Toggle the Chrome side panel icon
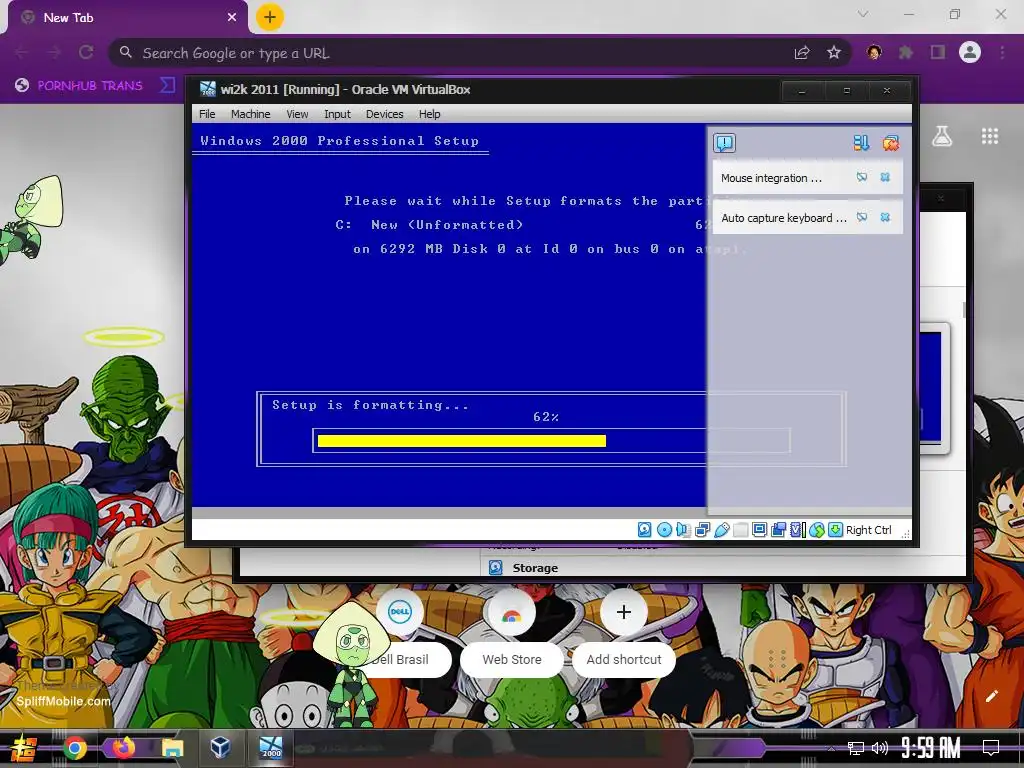 pyautogui.click(x=938, y=52)
